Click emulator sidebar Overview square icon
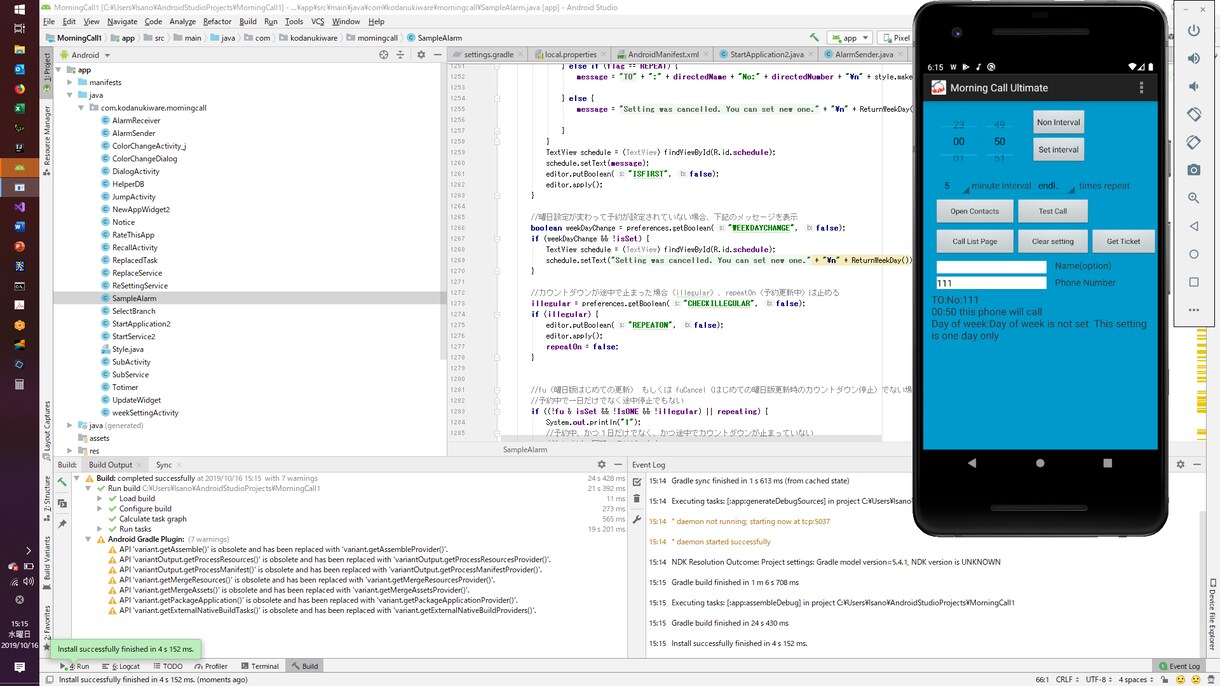 (x=1193, y=282)
